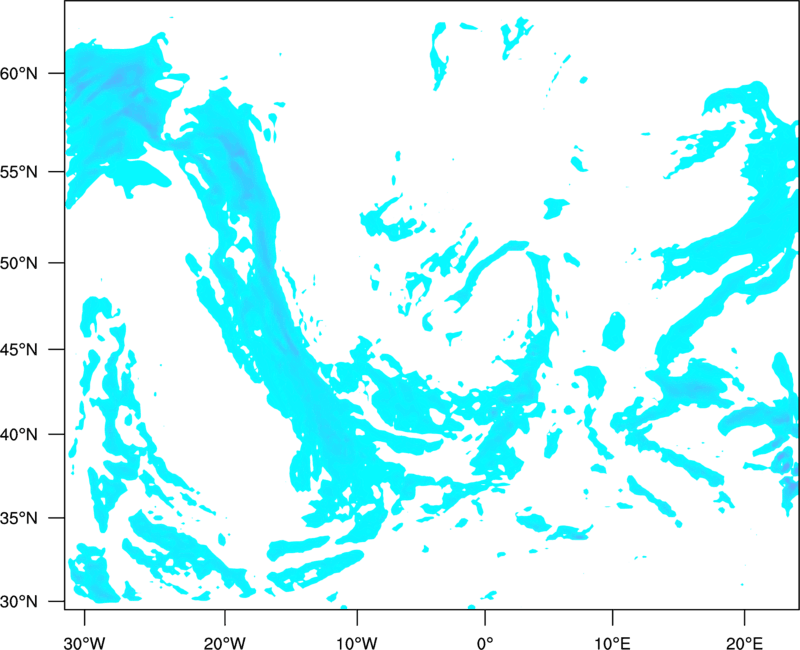Click the 20°E longitude label

click(x=744, y=643)
